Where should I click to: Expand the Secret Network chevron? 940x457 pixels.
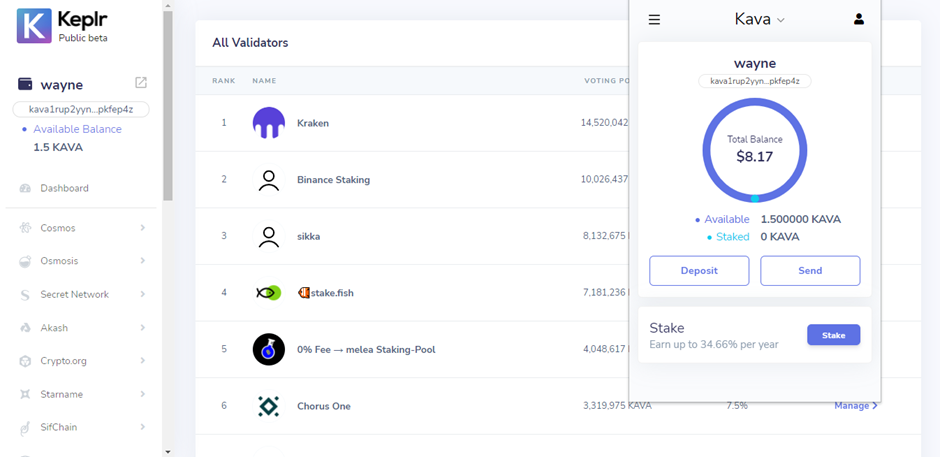pos(143,294)
